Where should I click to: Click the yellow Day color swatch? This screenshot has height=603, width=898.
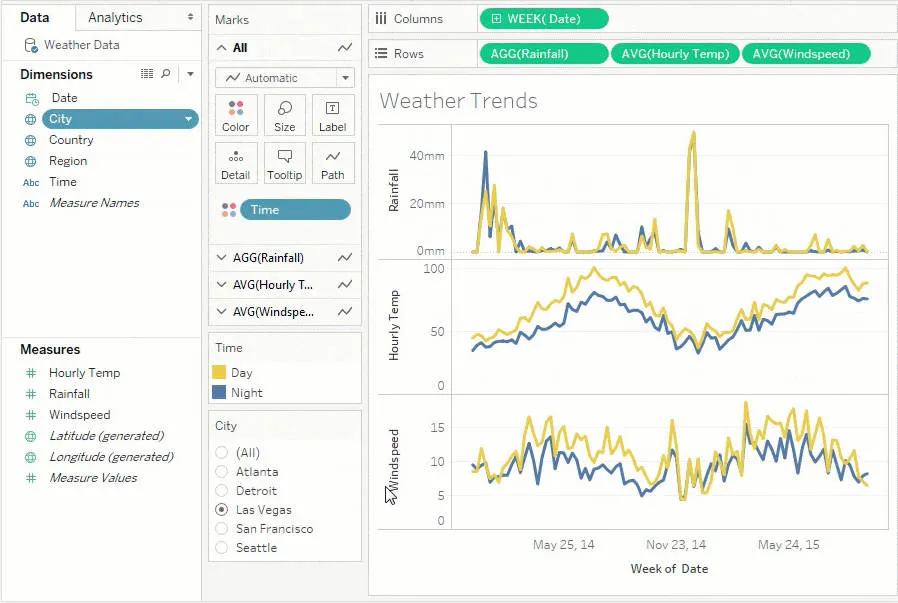click(x=219, y=373)
